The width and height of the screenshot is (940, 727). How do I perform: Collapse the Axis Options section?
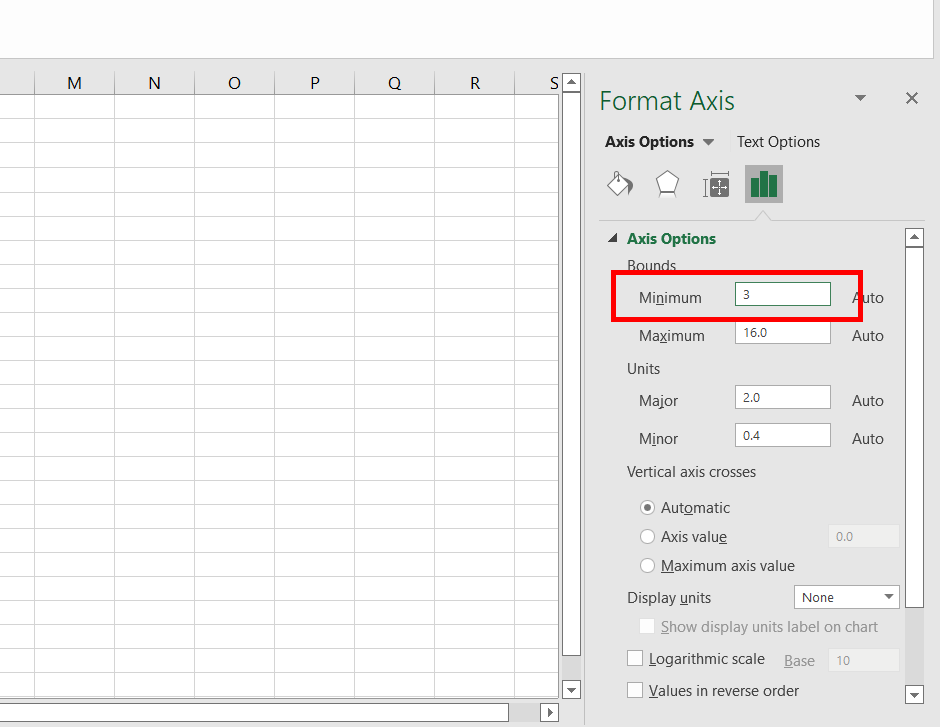[613, 239]
